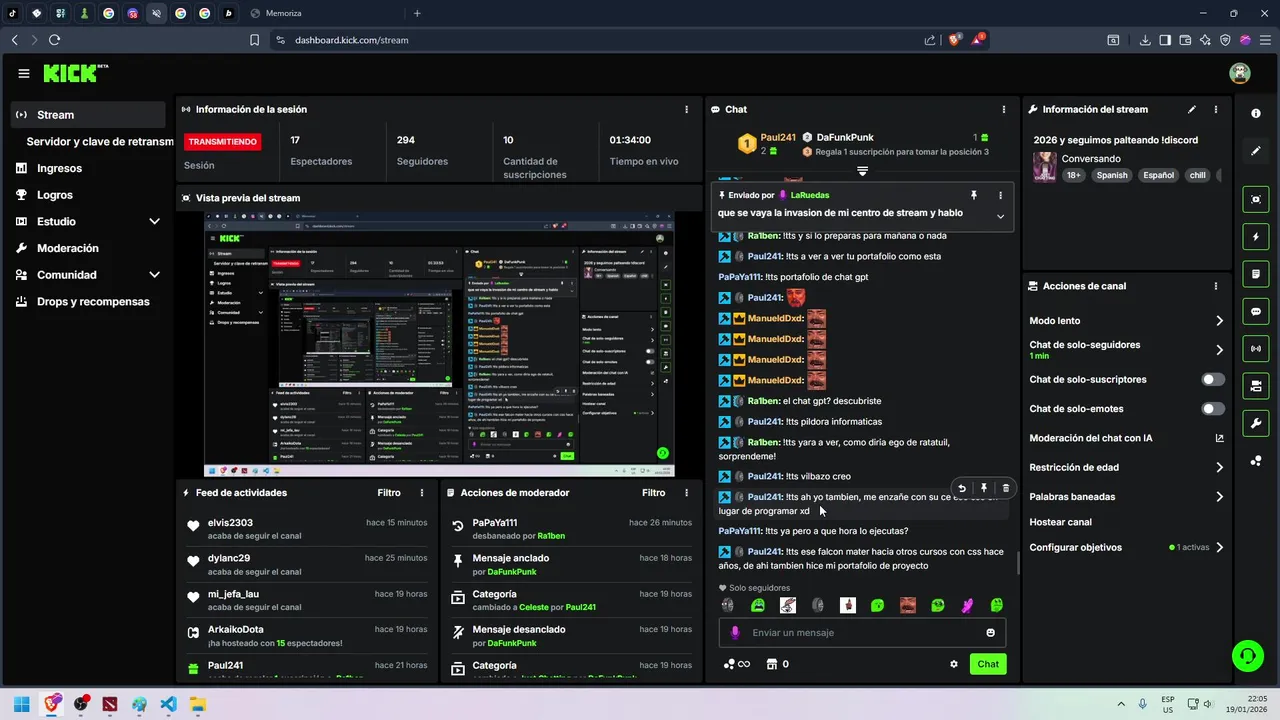The height and width of the screenshot is (720, 1280).
Task: Open chat settings gear icon
Action: pos(954,664)
